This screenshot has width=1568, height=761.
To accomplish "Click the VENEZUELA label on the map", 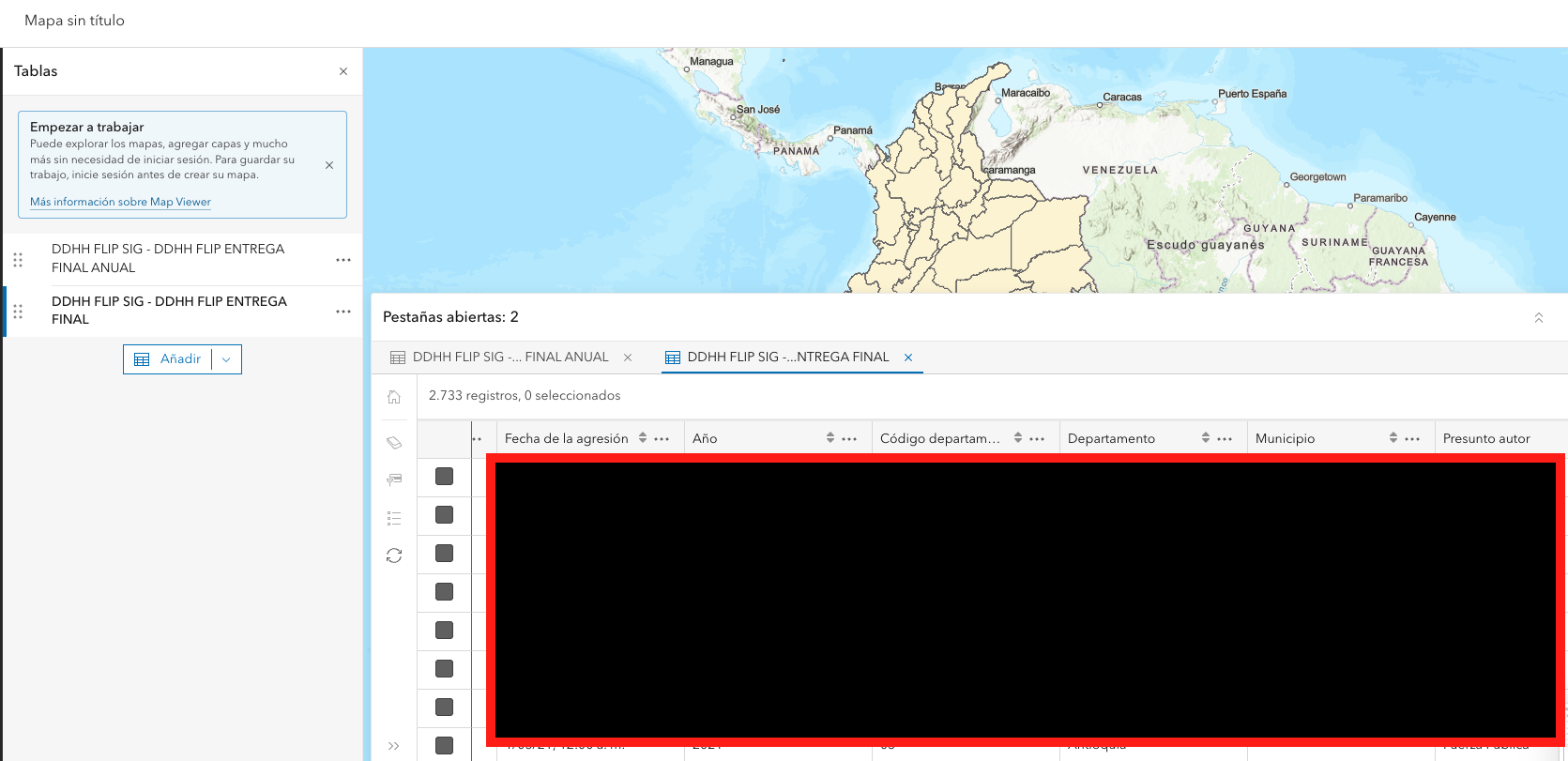I will (x=1120, y=171).
